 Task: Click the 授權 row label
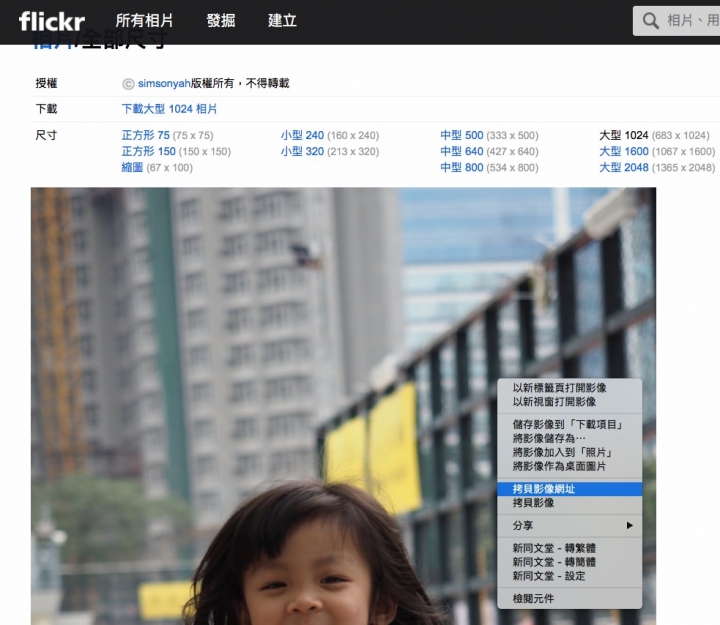tap(46, 83)
